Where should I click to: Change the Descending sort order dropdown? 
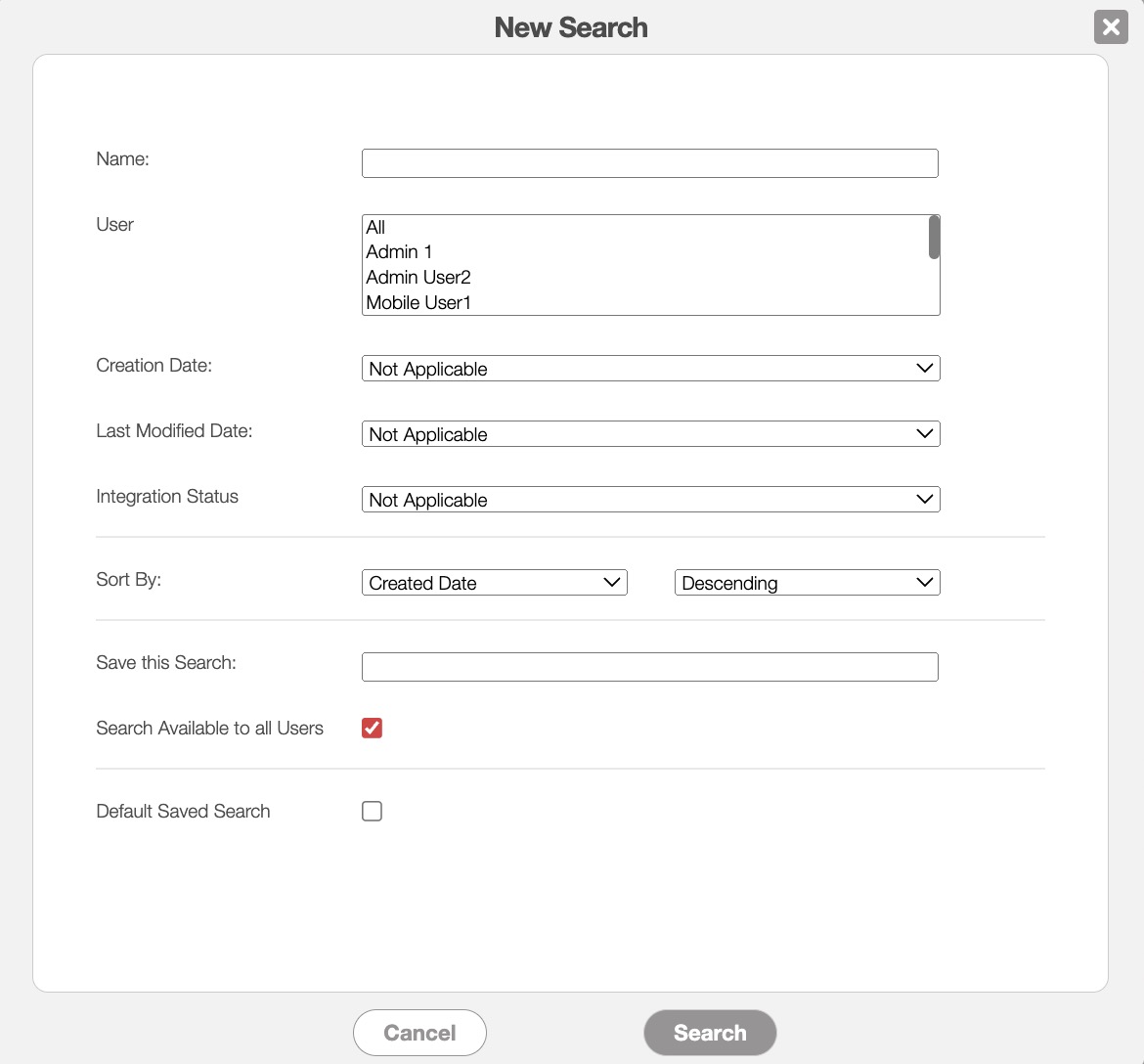(x=807, y=583)
